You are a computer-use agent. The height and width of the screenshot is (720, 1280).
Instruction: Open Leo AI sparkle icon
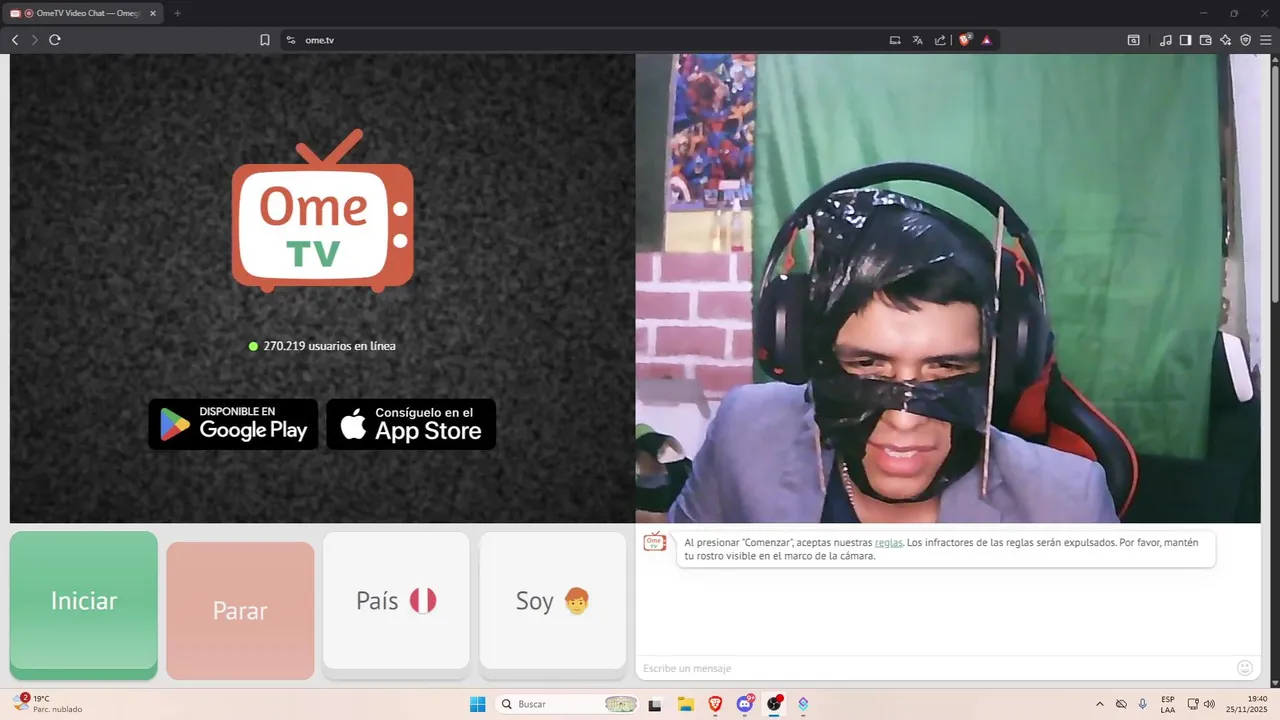[1226, 40]
